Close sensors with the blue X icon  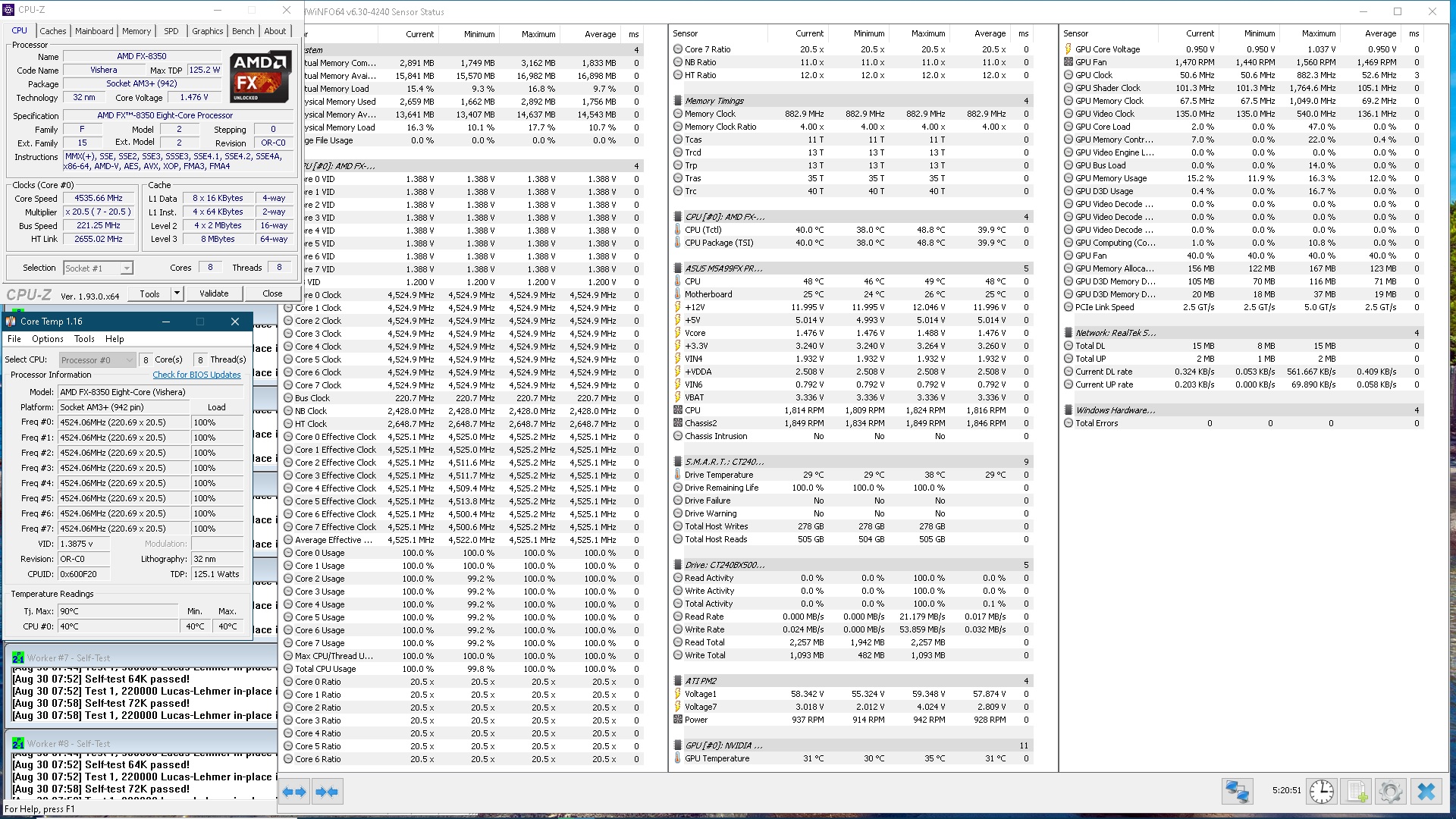point(1426,792)
